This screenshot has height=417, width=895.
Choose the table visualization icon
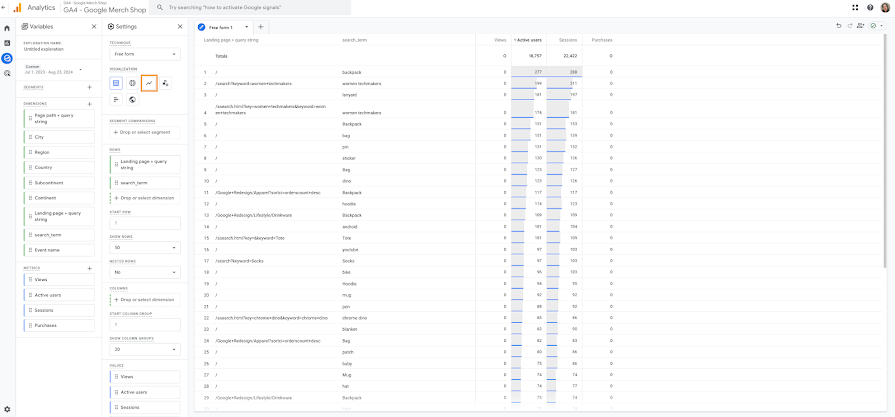116,83
